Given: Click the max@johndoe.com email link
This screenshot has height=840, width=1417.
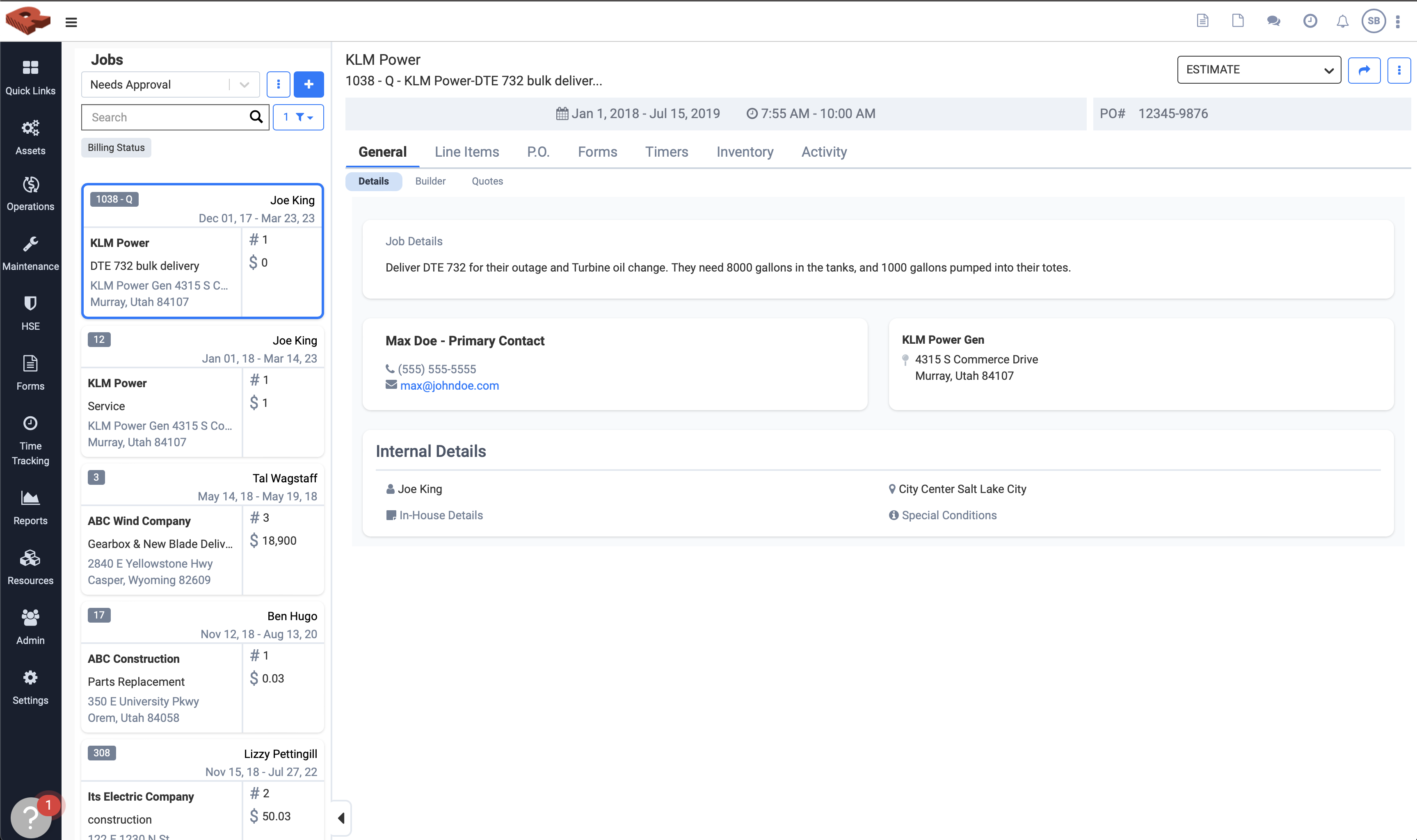Looking at the screenshot, I should pyautogui.click(x=449, y=386).
